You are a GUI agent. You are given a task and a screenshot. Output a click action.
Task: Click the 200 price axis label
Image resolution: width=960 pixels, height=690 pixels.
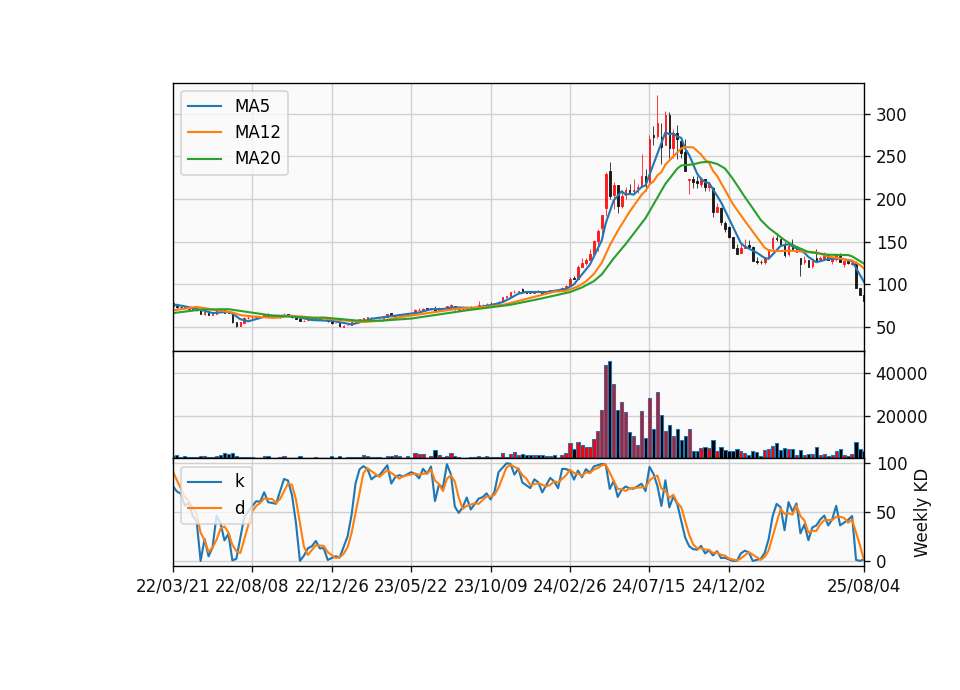[x=891, y=200]
